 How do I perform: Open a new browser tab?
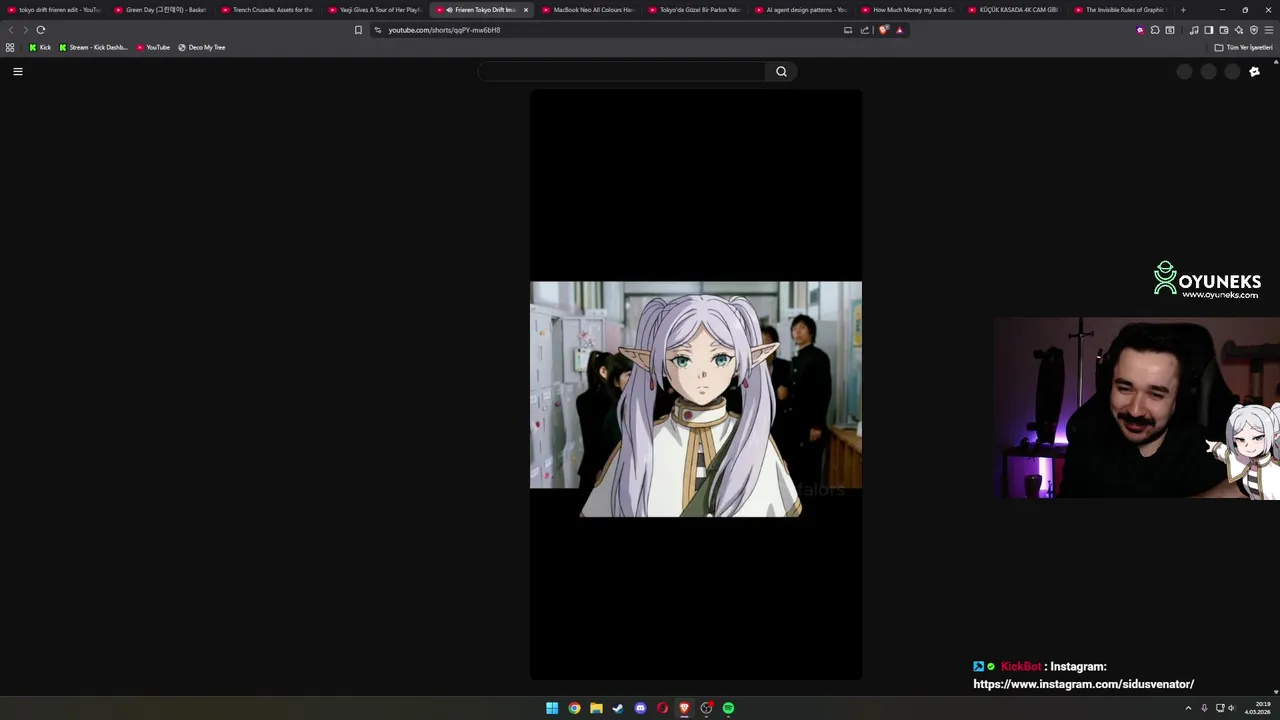point(1183,10)
